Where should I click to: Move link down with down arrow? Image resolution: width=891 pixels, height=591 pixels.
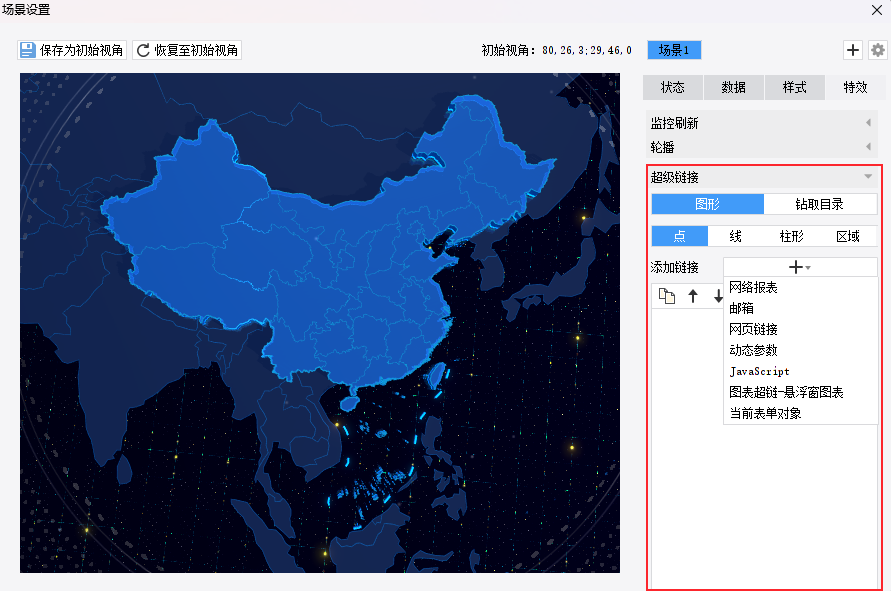coord(718,296)
